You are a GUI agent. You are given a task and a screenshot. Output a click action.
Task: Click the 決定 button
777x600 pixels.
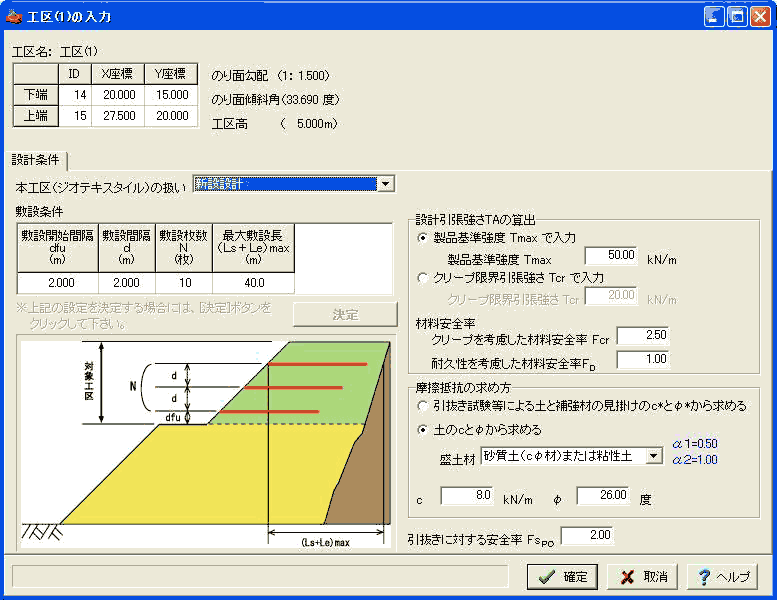point(345,314)
